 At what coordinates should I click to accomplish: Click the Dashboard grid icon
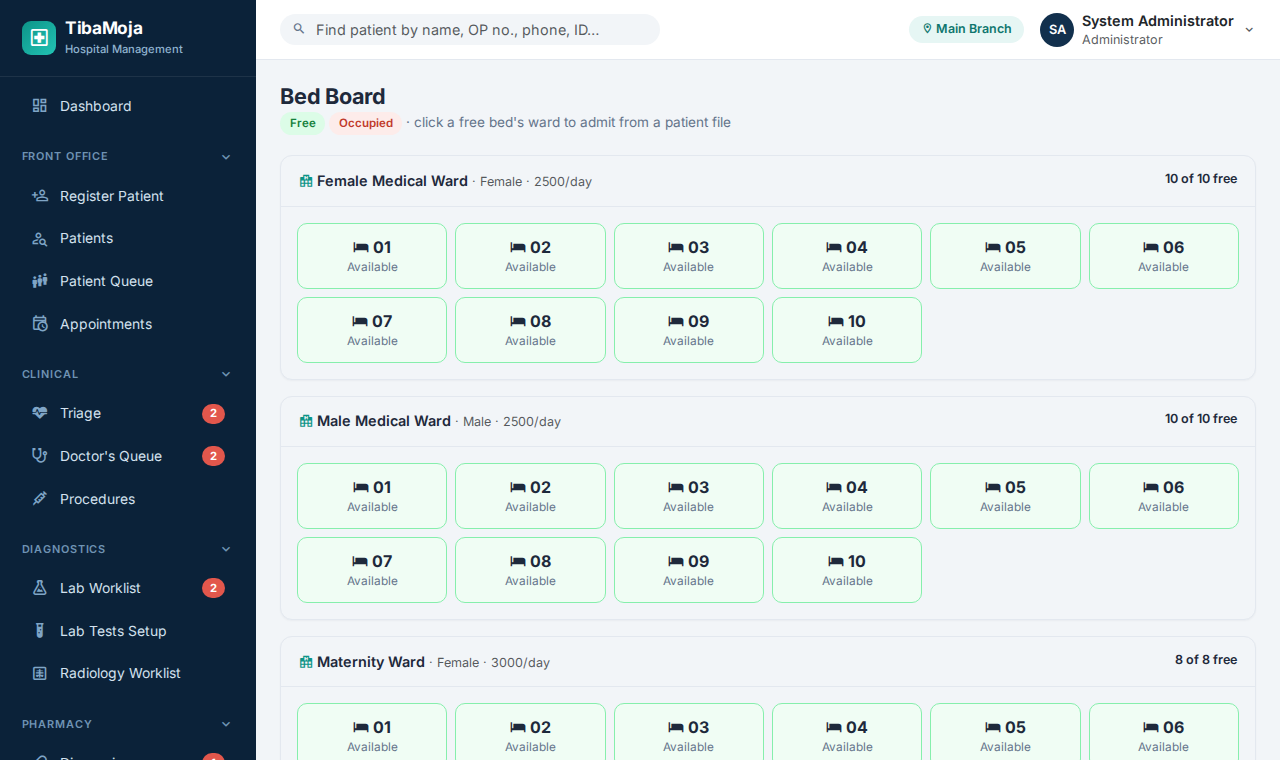[40, 106]
